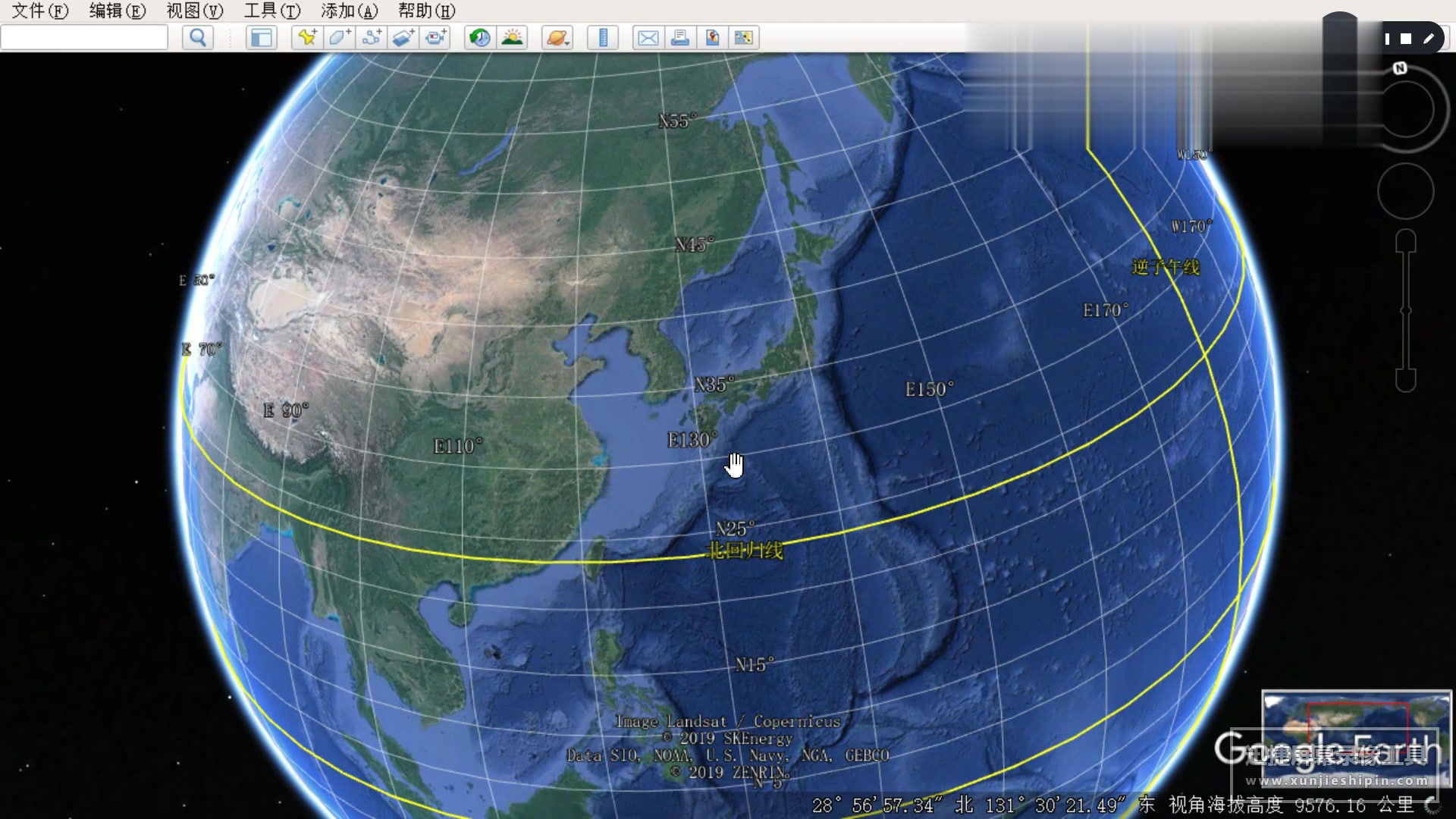The height and width of the screenshot is (819, 1456).
Task: Click the zoom slider handle
Action: point(1406,310)
